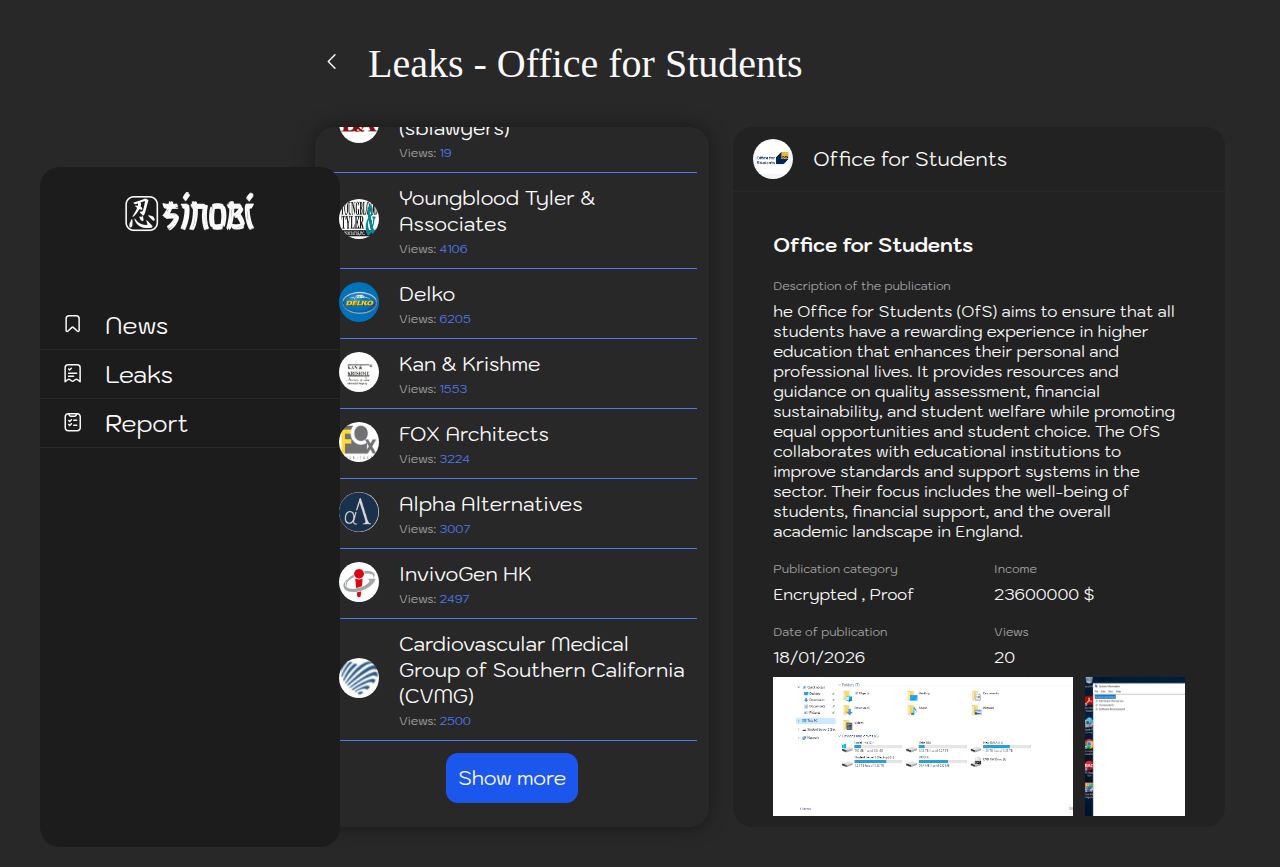Click the document icon next to Leaks
This screenshot has width=1280, height=867.
[72, 374]
